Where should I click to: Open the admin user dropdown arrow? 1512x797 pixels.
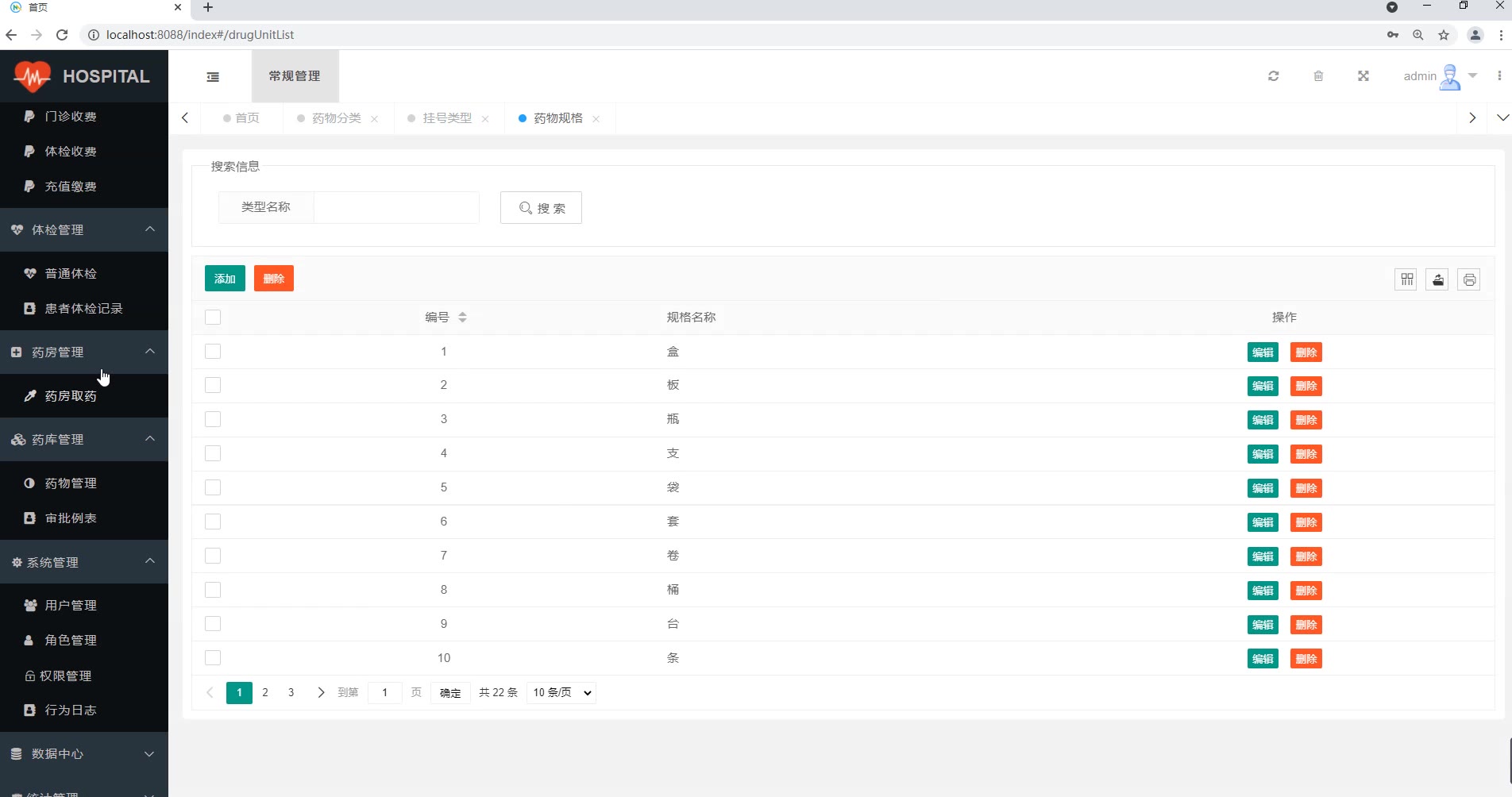[1472, 76]
